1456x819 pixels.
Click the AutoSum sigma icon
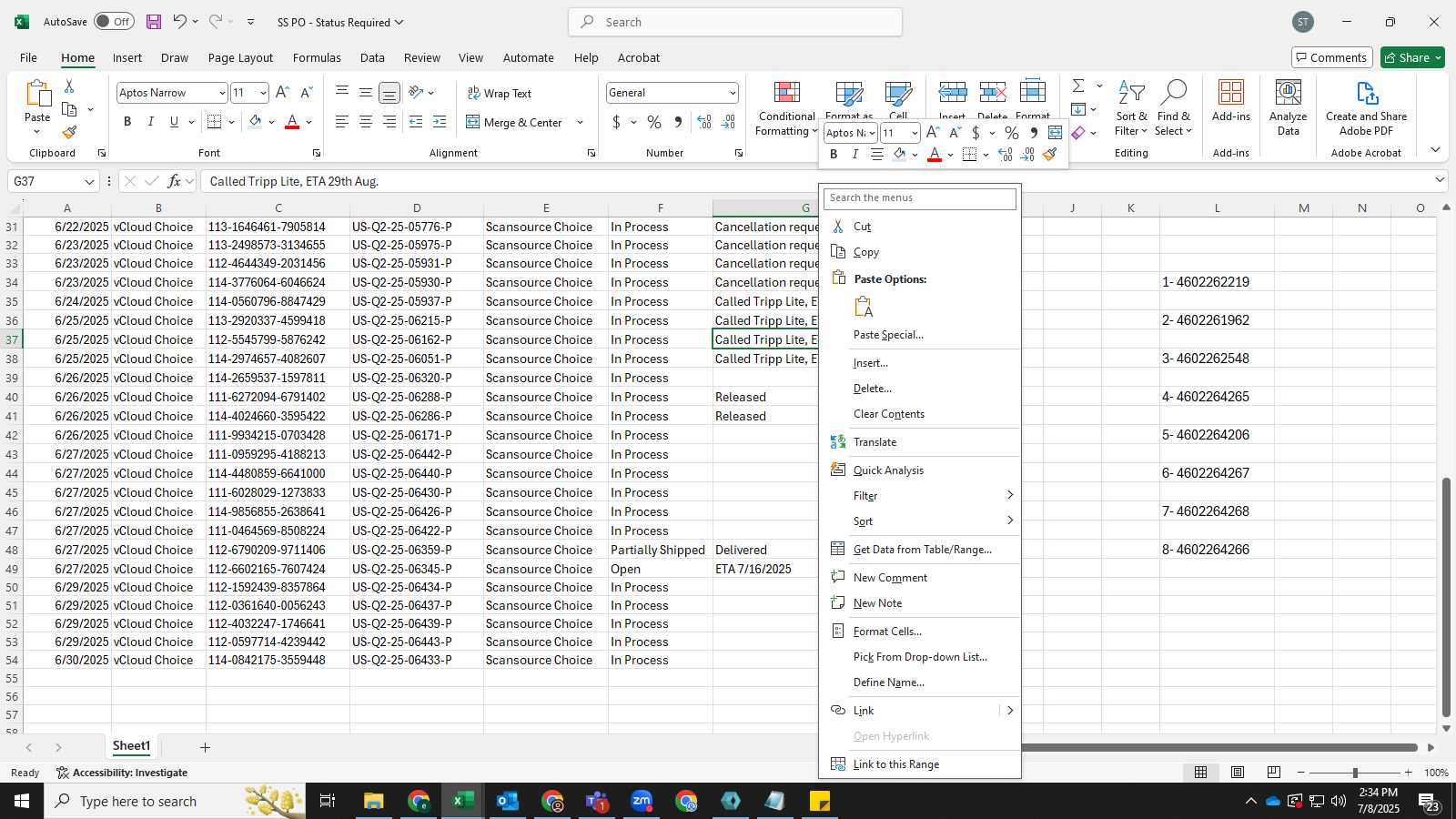1078,86
